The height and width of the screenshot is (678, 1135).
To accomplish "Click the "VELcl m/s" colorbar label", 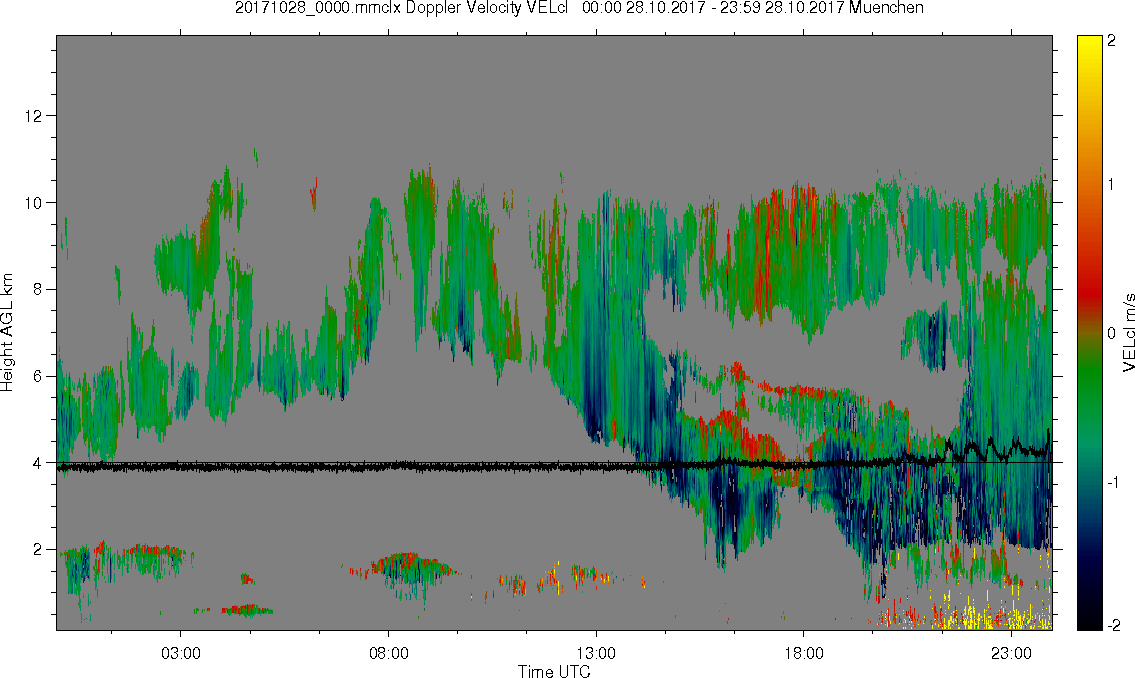I will 1128,333.
